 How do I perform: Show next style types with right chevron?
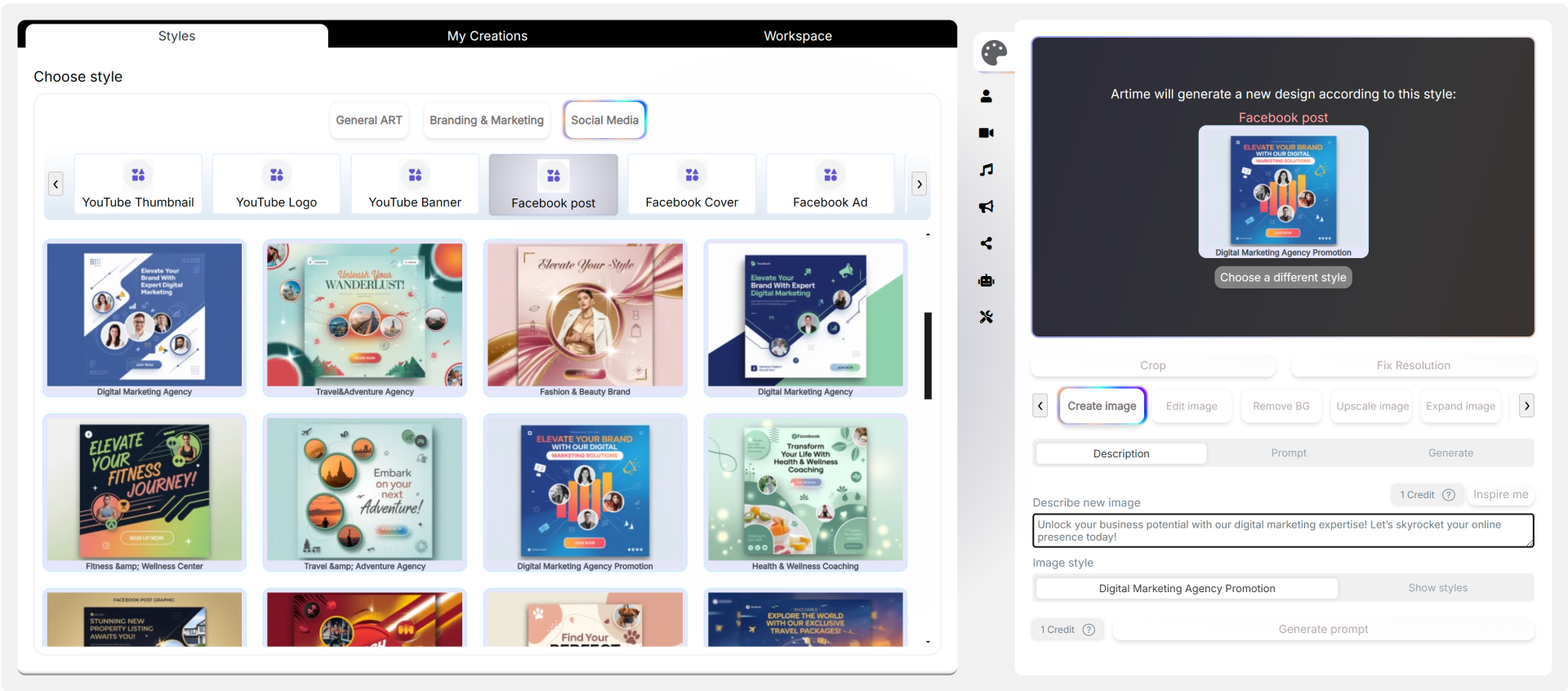[x=920, y=185]
